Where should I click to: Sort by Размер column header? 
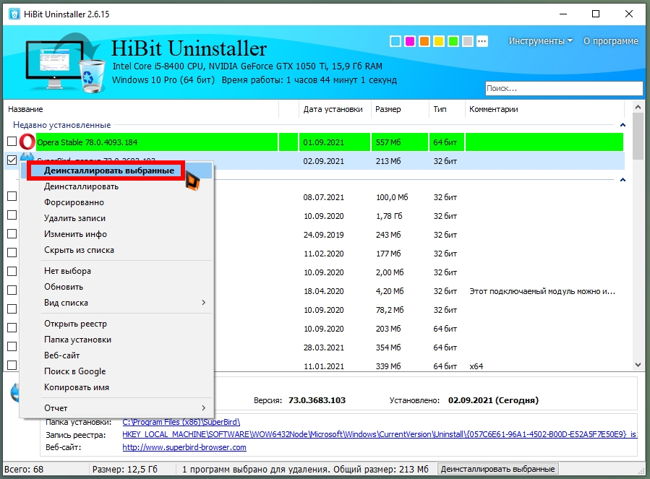(400, 109)
